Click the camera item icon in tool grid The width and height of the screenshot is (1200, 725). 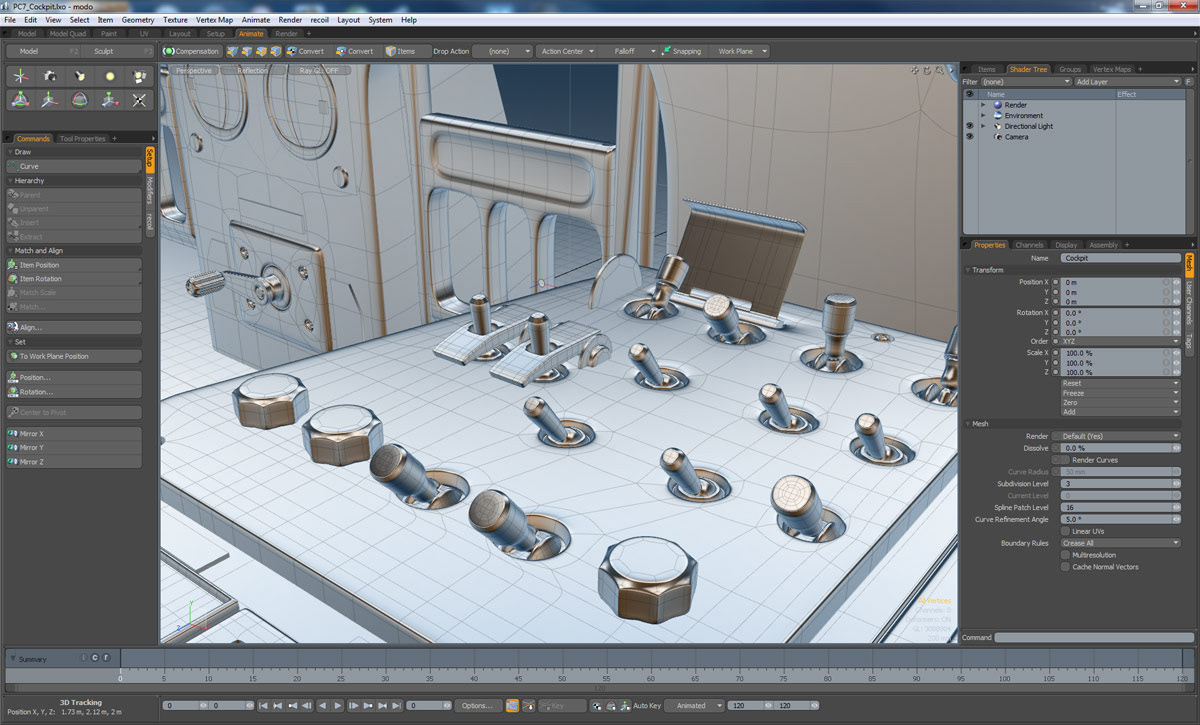[49, 76]
